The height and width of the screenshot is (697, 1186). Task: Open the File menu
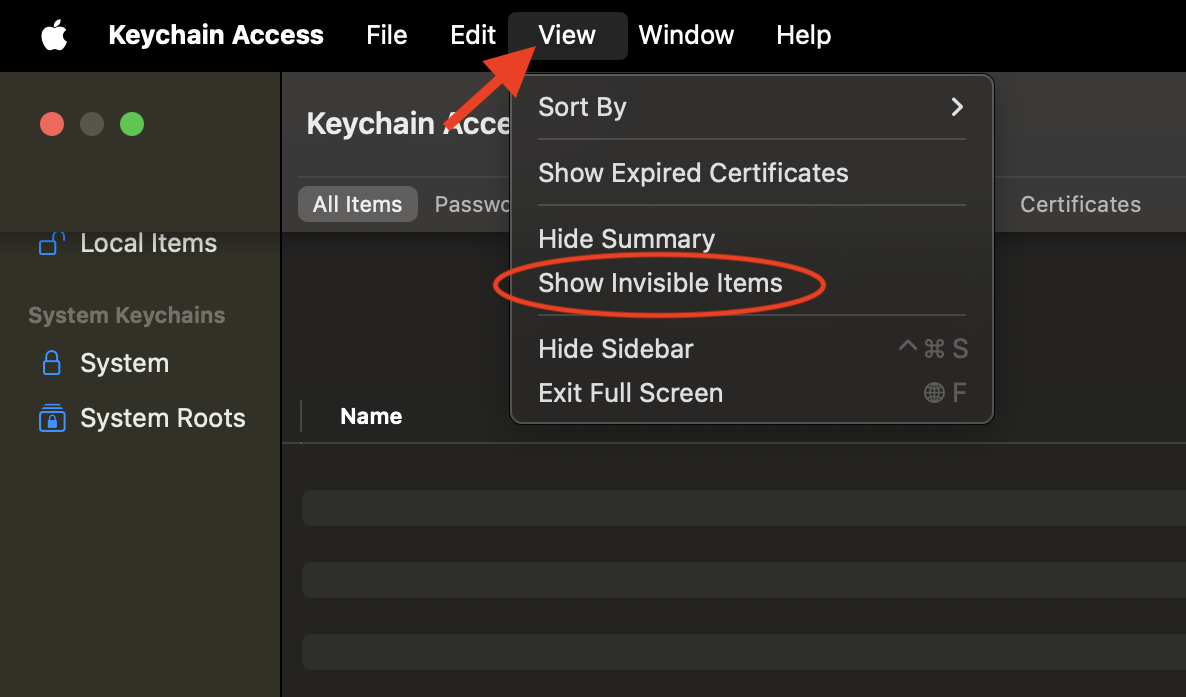coord(386,36)
